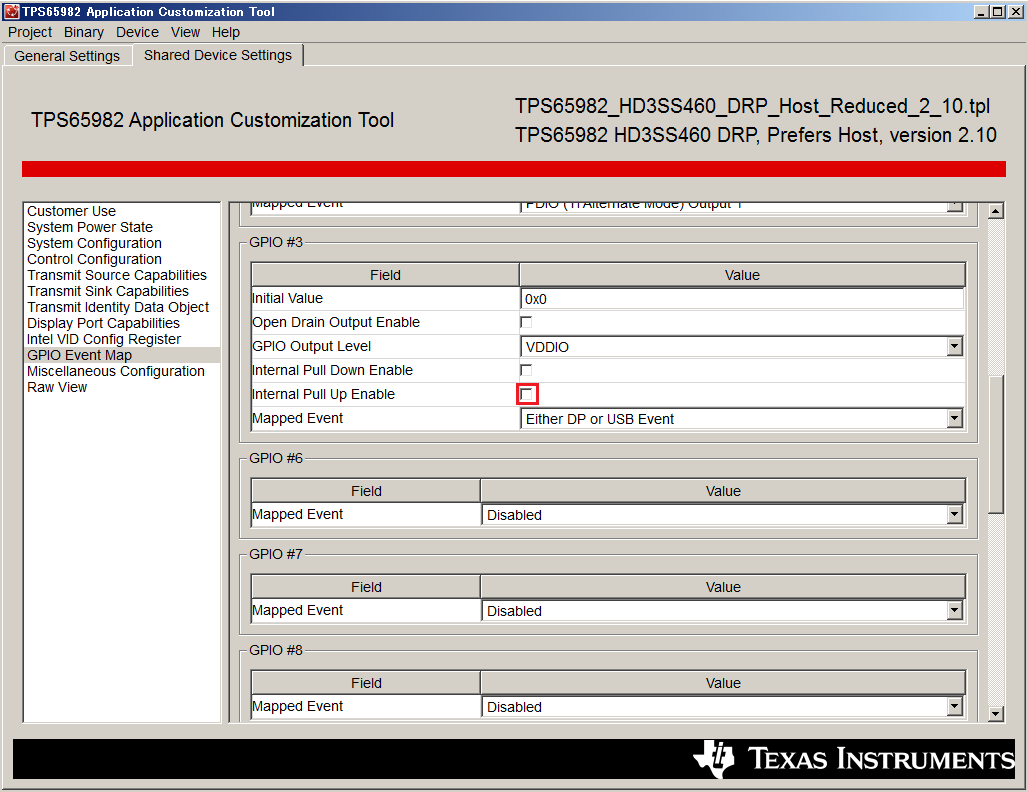The width and height of the screenshot is (1028, 792).
Task: Open the Help menu
Action: [x=226, y=32]
